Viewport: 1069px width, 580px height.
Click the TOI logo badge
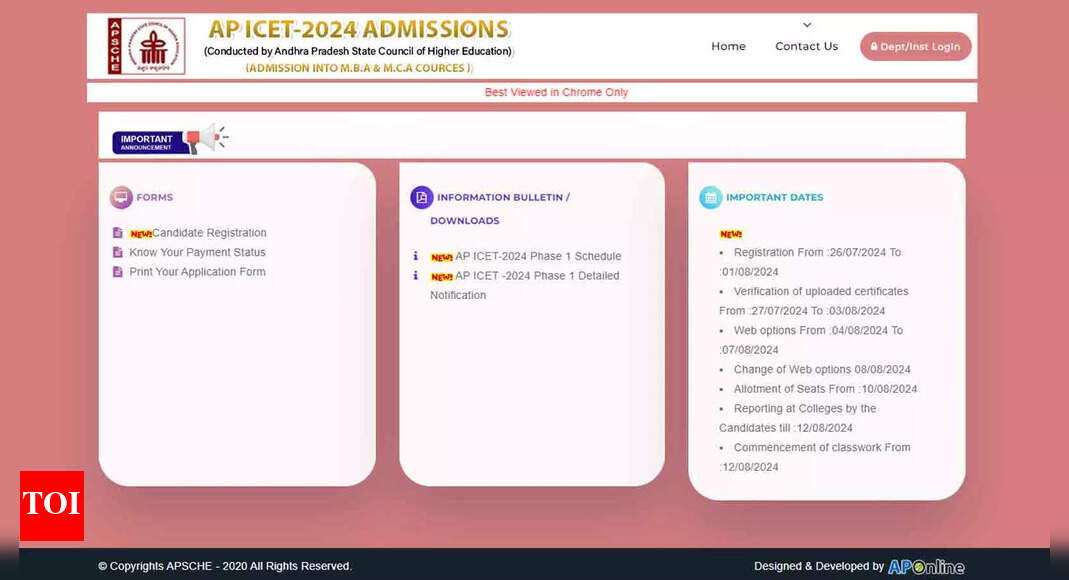52,505
